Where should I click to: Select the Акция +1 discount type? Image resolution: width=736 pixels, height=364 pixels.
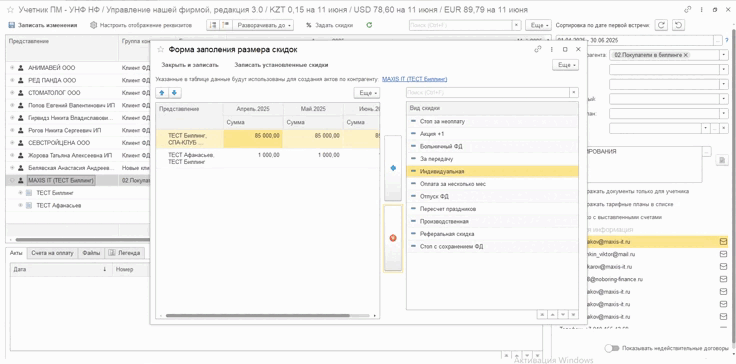[x=492, y=134]
